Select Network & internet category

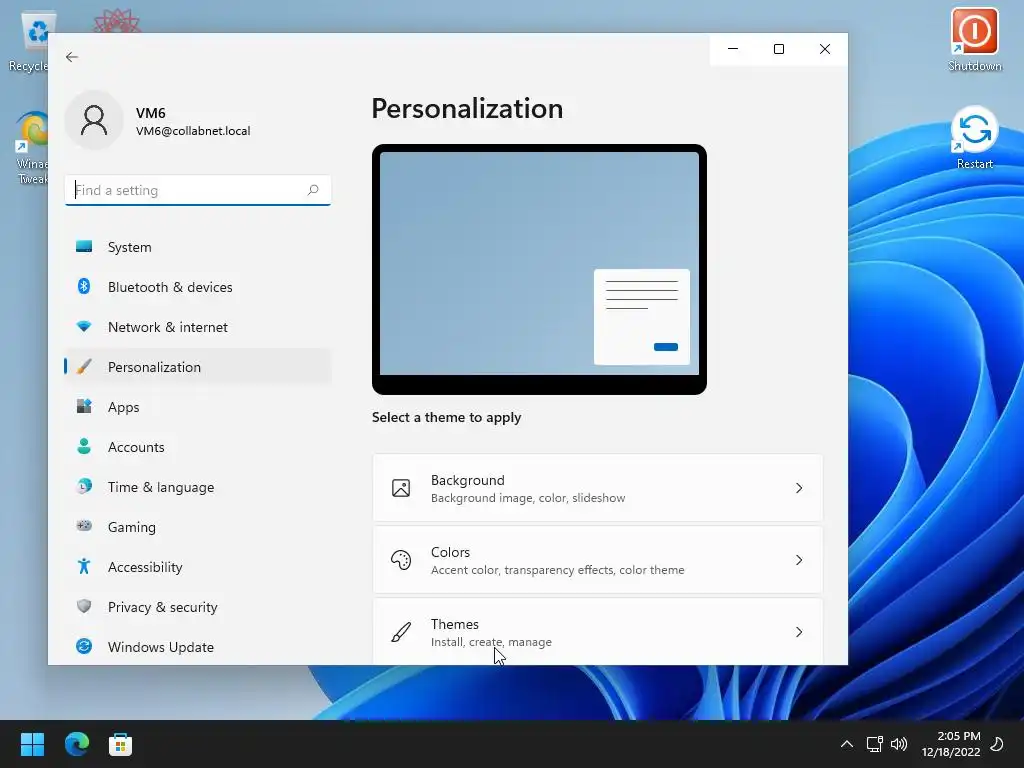[x=198, y=327]
